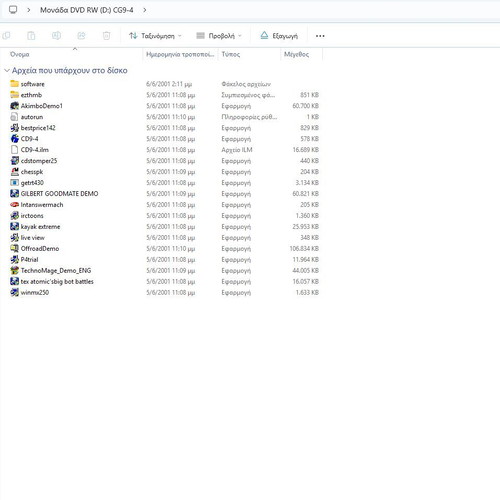Select the software folder icon
500x500 pixels.
[x=14, y=84]
